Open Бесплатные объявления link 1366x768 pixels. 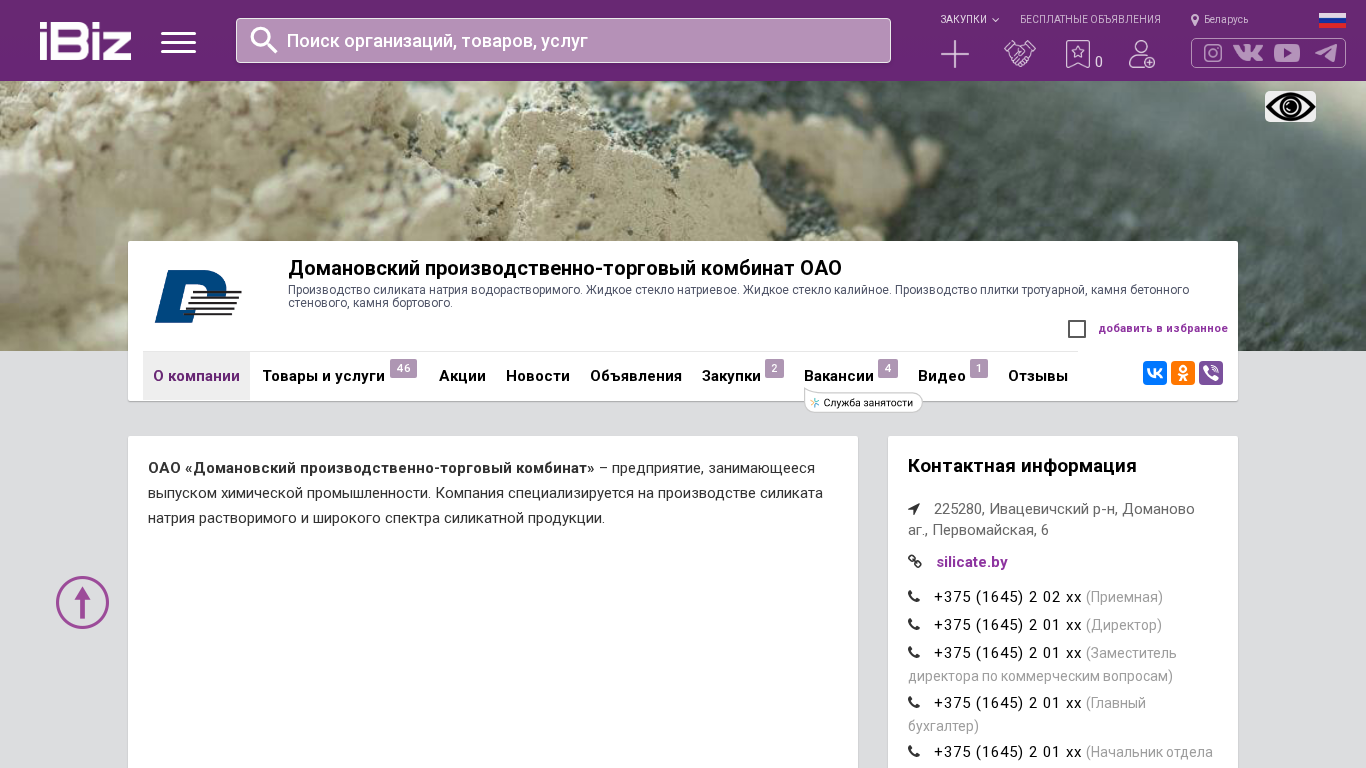(x=1090, y=19)
